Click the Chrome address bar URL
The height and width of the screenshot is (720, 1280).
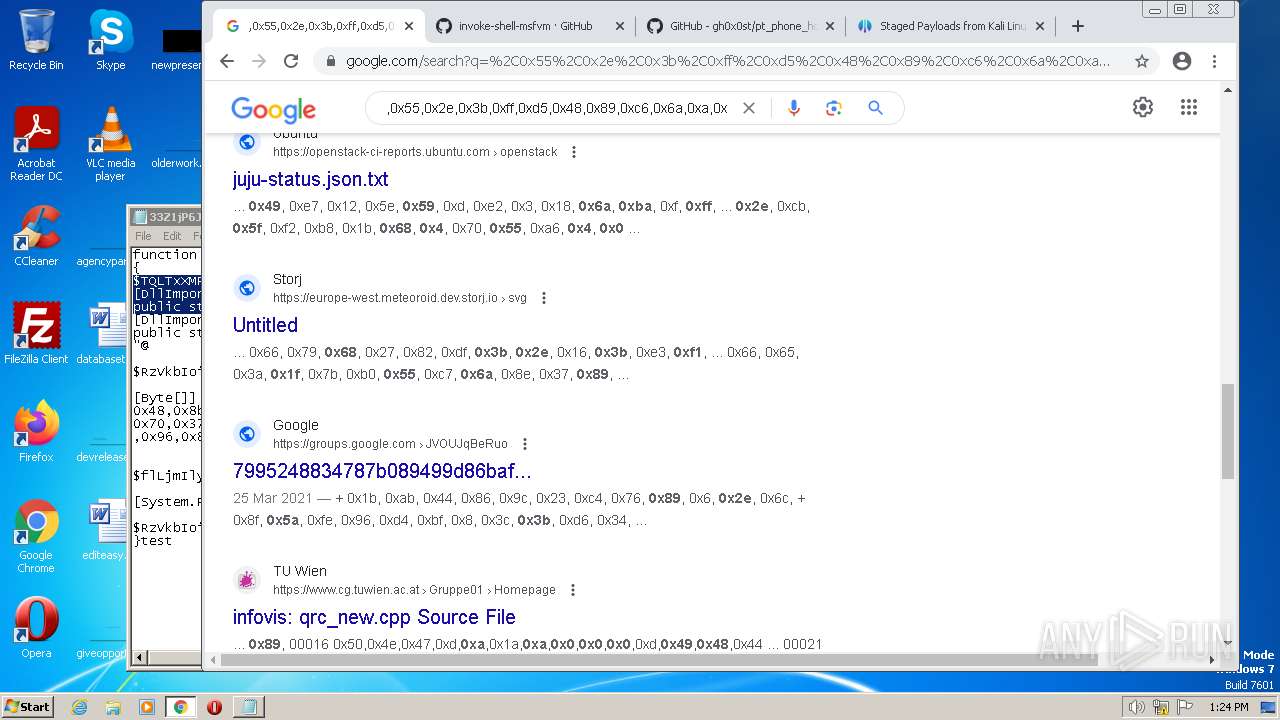click(728, 61)
